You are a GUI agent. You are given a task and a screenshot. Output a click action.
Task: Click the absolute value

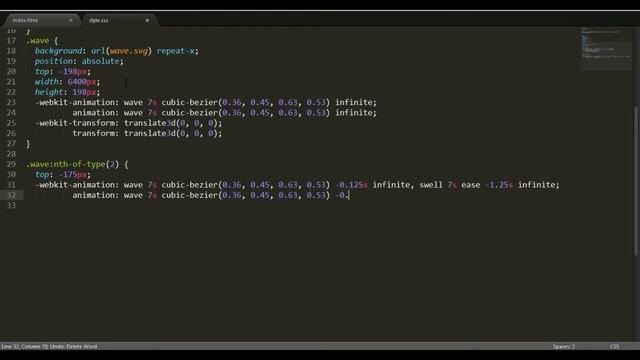[x=100, y=61]
